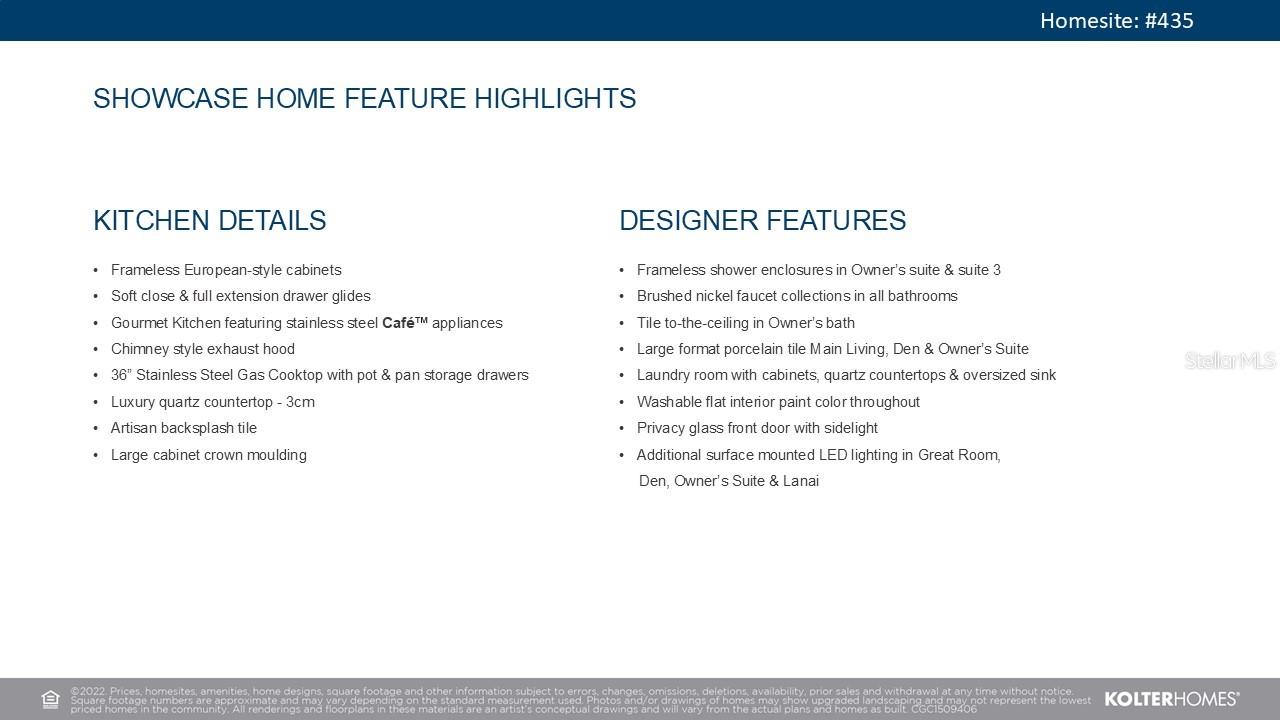1280x720 pixels.
Task: Select the Large format porcelain tile line
Action: [x=833, y=349]
